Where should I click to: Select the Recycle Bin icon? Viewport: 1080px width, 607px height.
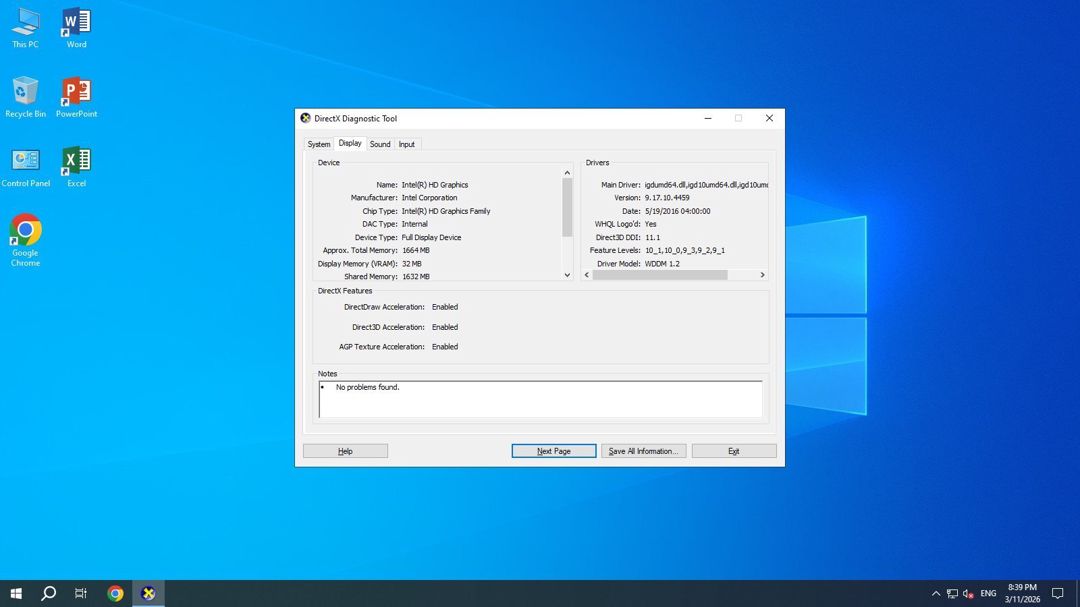pos(25,97)
